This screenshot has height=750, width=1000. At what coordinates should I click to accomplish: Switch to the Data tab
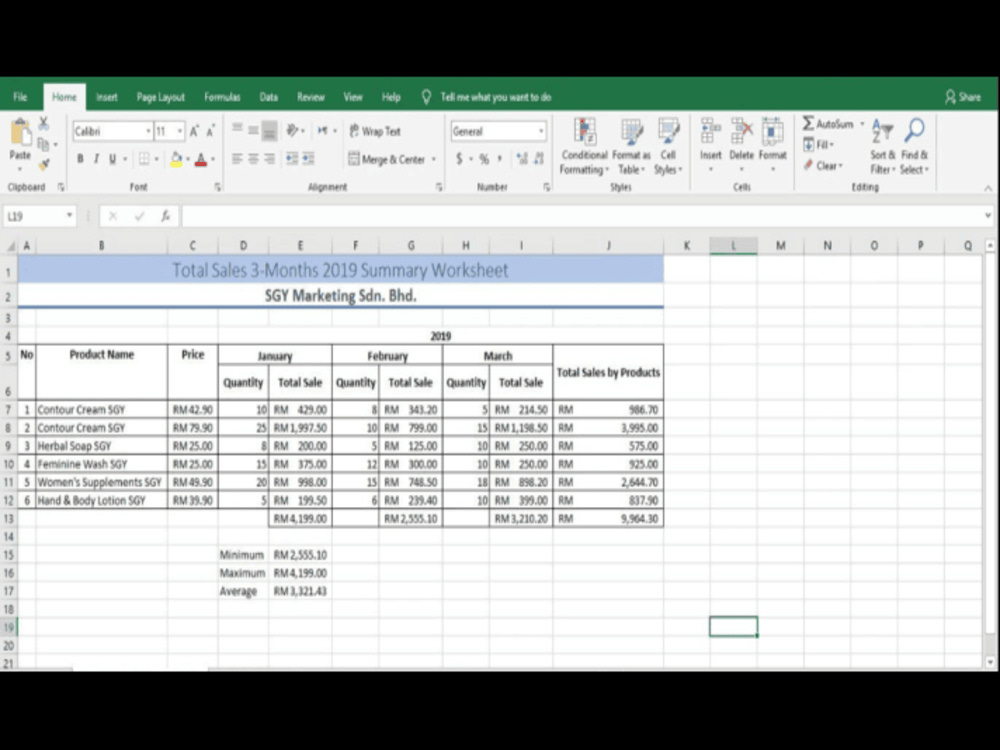[268, 97]
